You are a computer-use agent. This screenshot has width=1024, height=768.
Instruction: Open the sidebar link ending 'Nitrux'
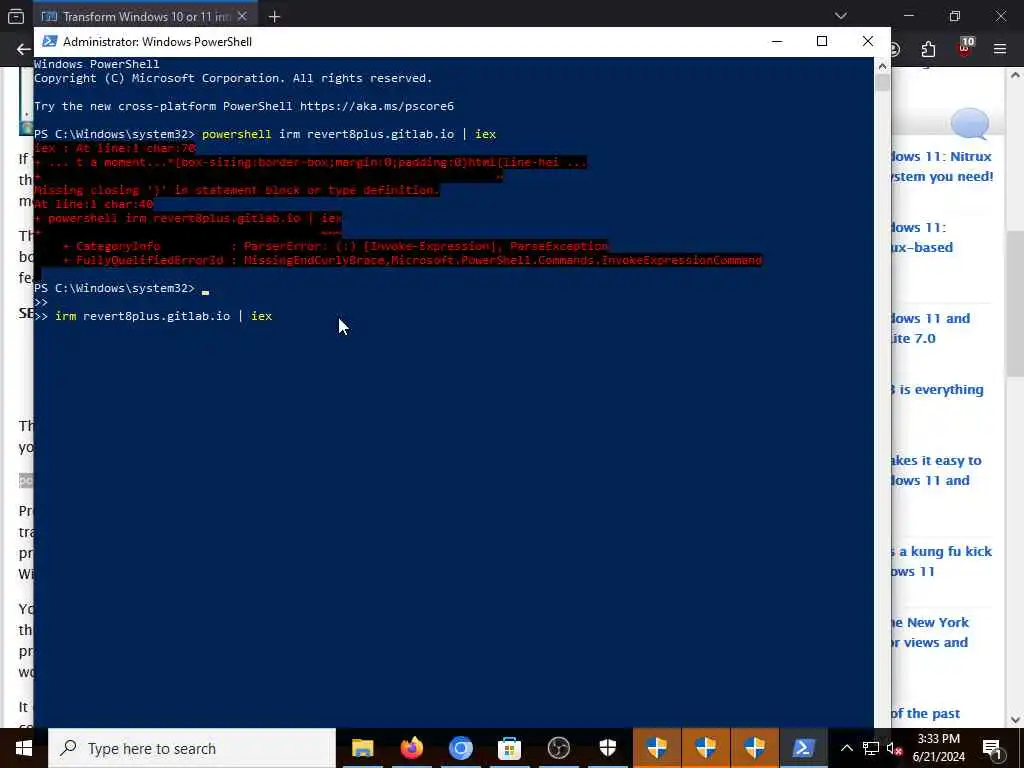941,166
